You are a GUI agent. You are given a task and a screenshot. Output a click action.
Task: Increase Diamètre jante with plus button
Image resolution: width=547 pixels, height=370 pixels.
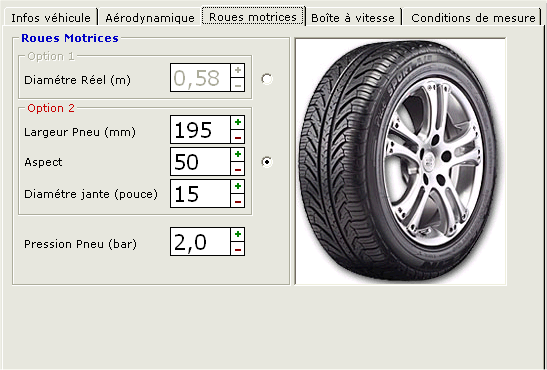(x=238, y=187)
